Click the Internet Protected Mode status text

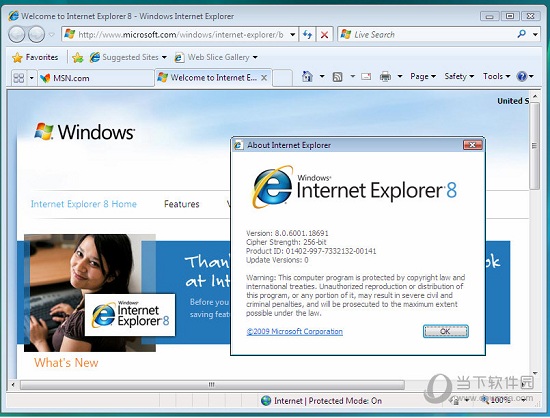tap(328, 400)
